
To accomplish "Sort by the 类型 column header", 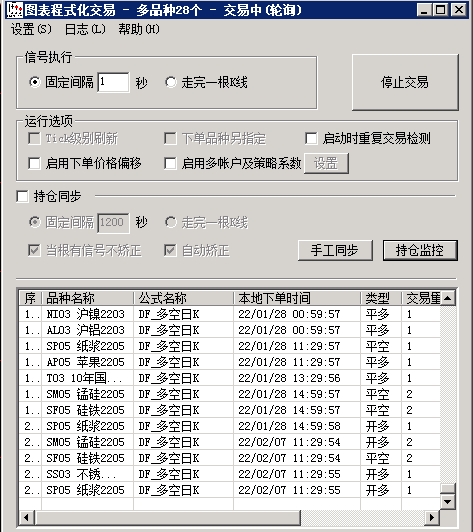I will pos(381,298).
